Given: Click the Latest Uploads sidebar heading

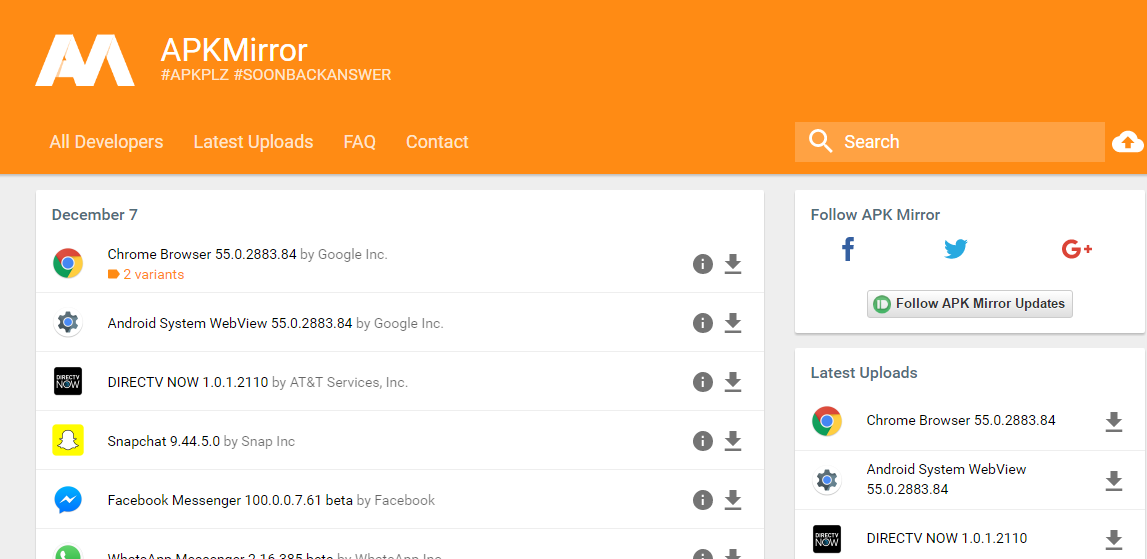Looking at the screenshot, I should [864, 372].
